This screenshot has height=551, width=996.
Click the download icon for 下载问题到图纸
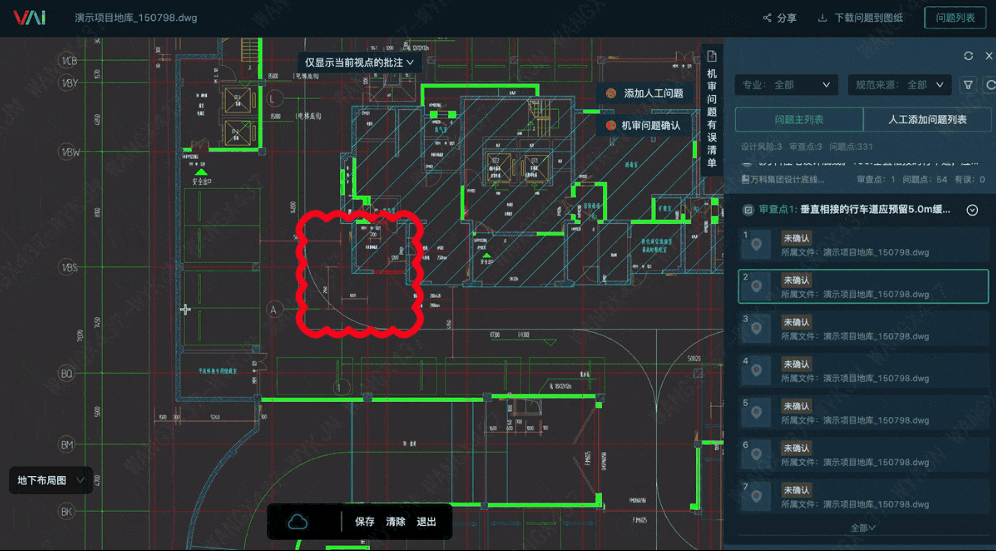822,18
